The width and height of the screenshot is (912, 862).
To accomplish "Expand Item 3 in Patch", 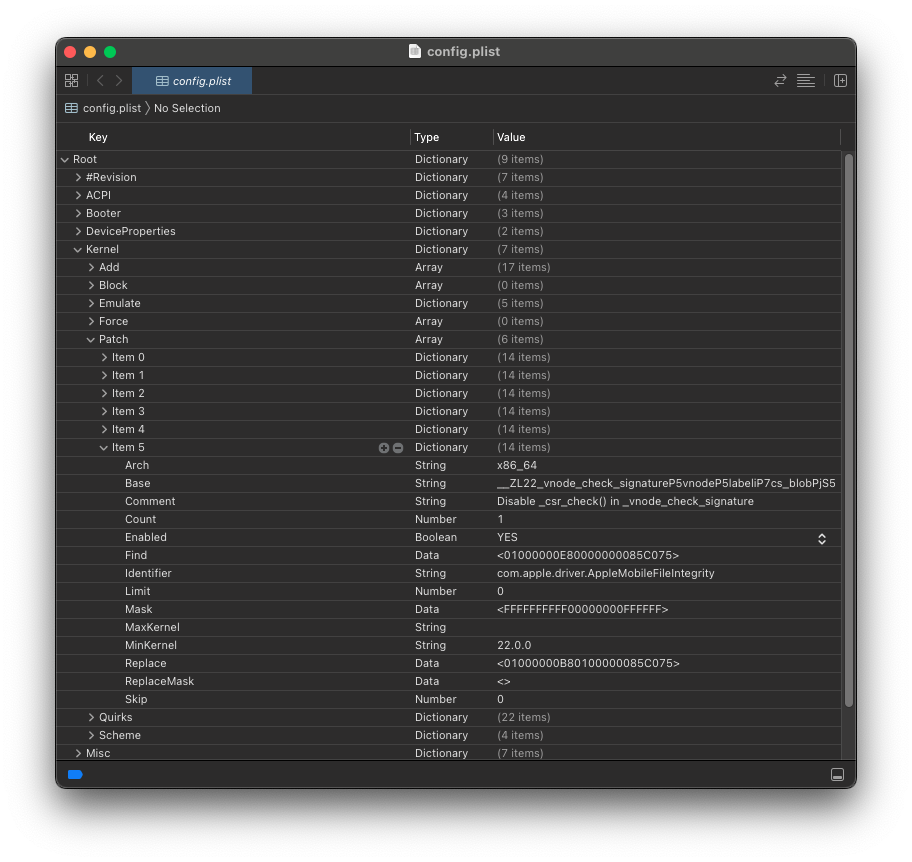I will 104,412.
